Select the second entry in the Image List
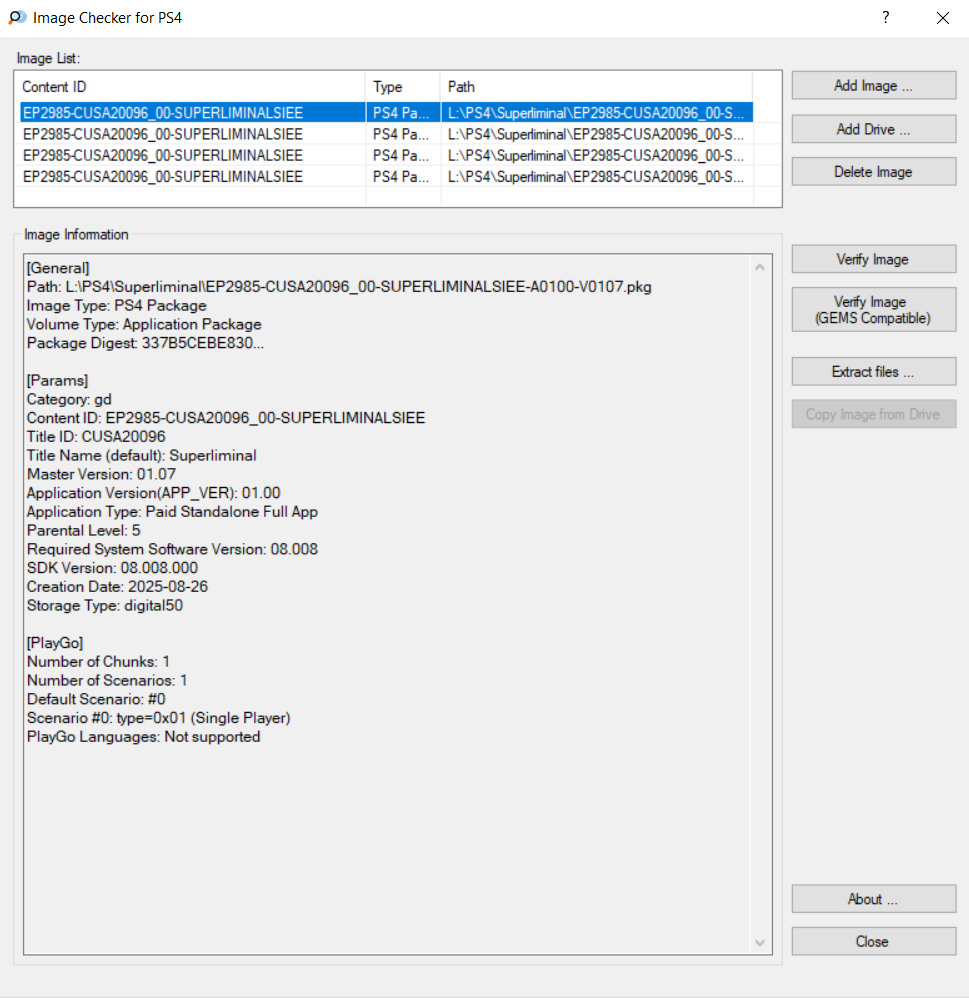This screenshot has width=969, height=998. tap(190, 134)
